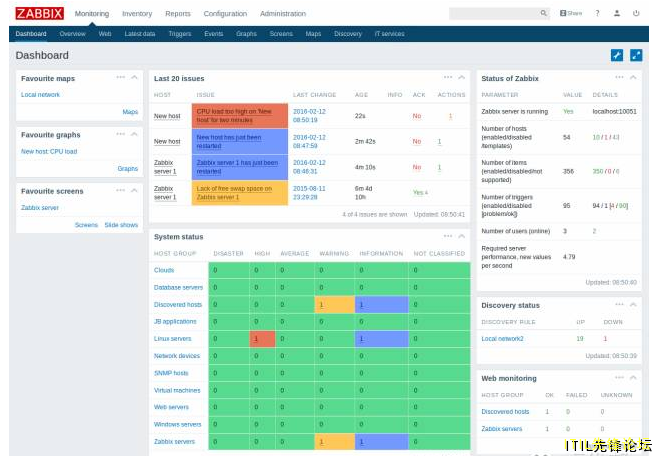The width and height of the screenshot is (652, 456).
Task: Collapse the Discovery status widget
Action: pyautogui.click(x=633, y=305)
